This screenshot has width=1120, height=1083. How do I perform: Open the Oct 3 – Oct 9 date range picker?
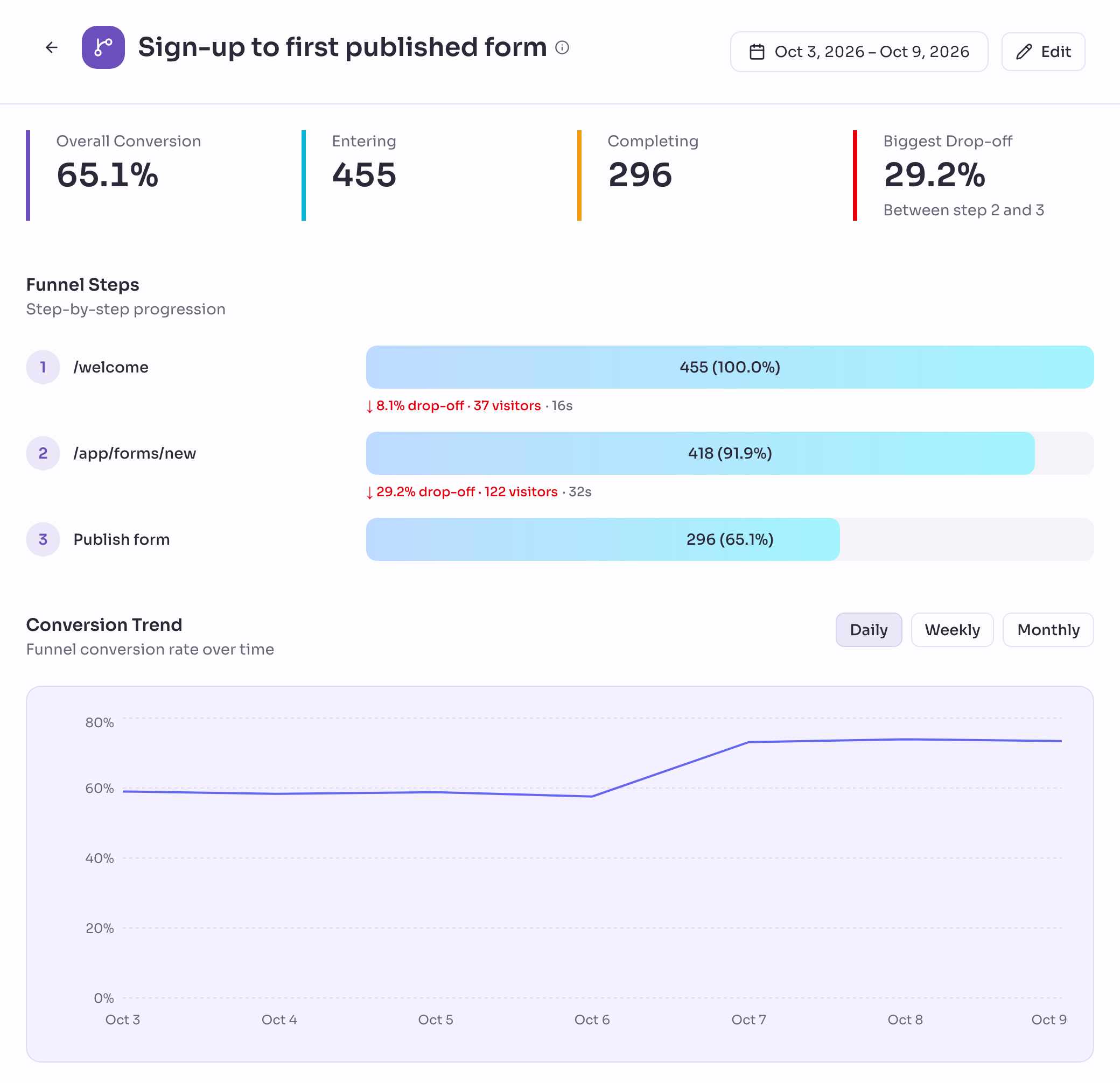coord(859,52)
